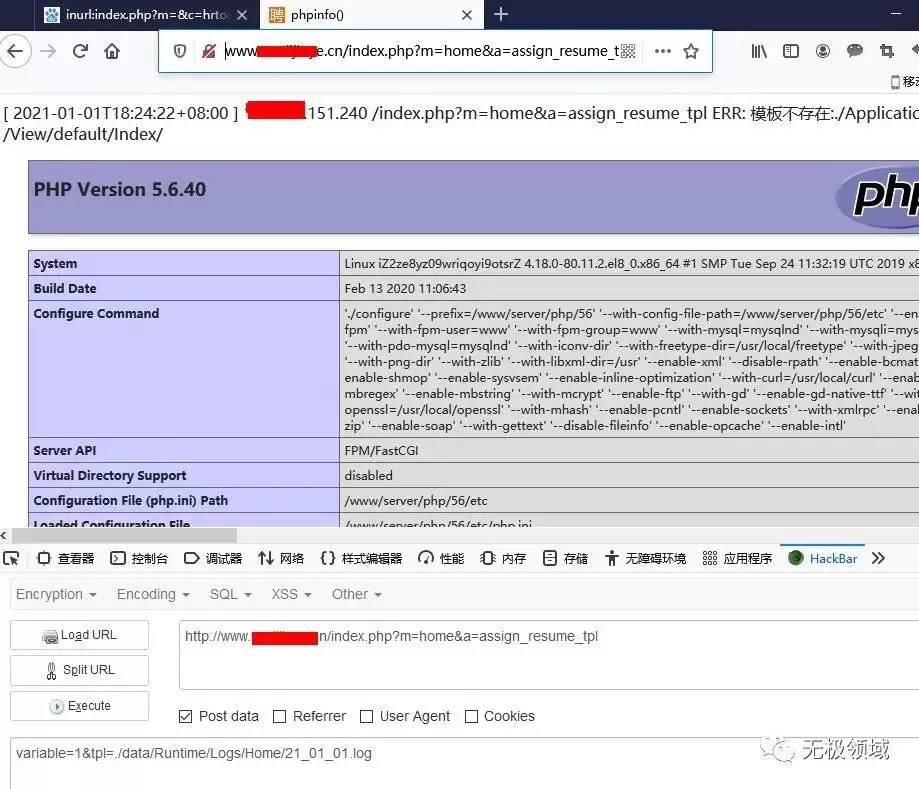
Task: Expand the Encryption dropdown in HackBar
Action: coord(56,594)
